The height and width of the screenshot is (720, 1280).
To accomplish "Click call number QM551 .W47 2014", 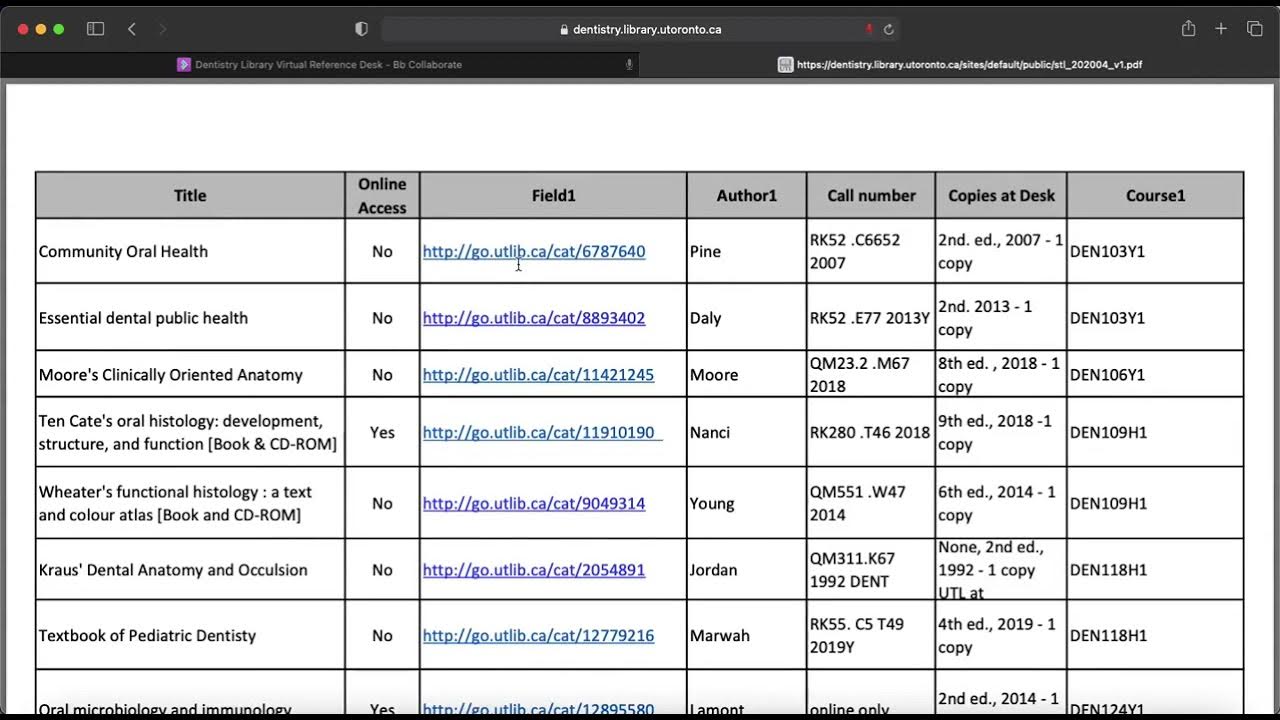I will (x=857, y=504).
